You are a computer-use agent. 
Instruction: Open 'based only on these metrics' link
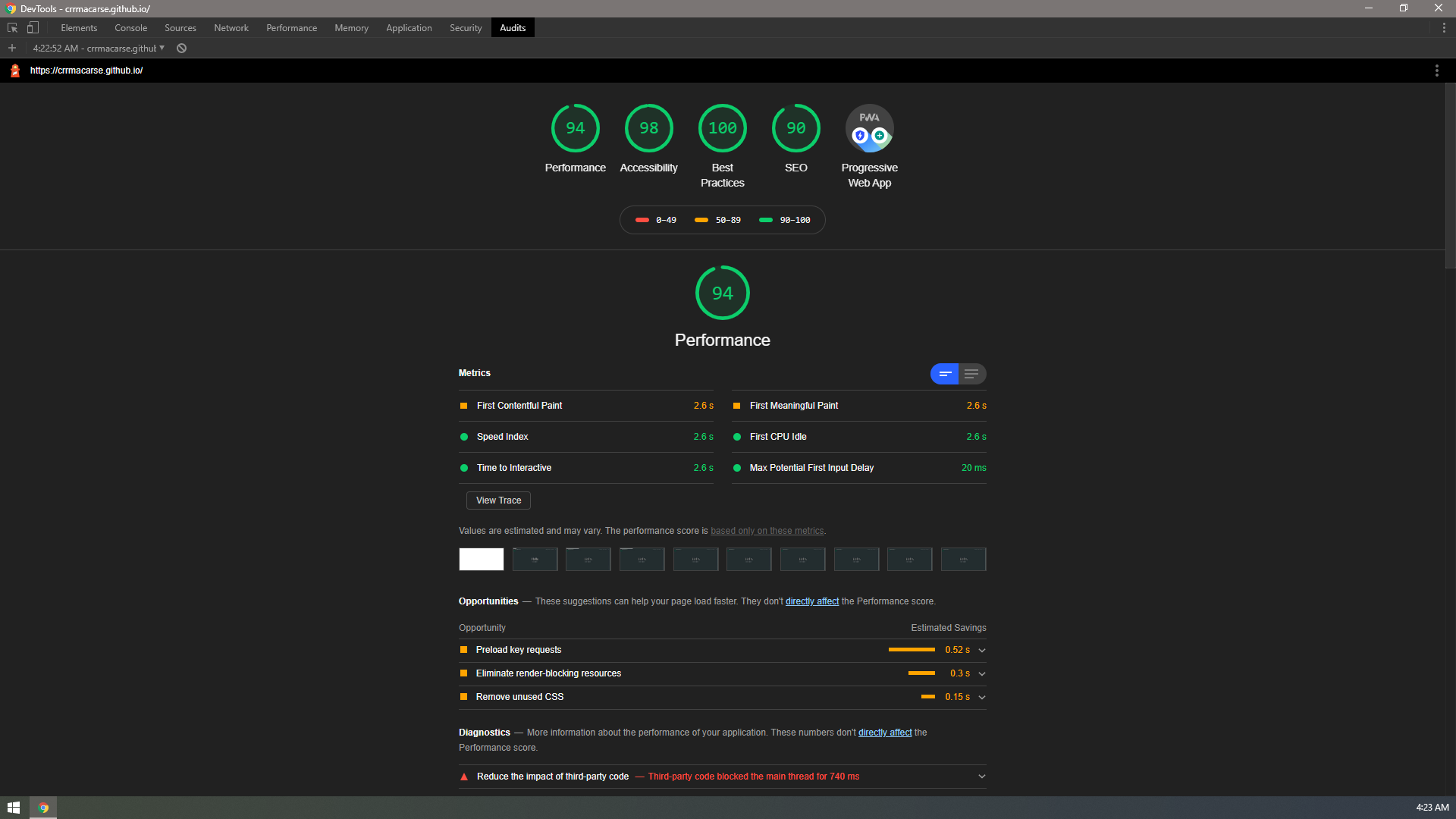(x=767, y=531)
